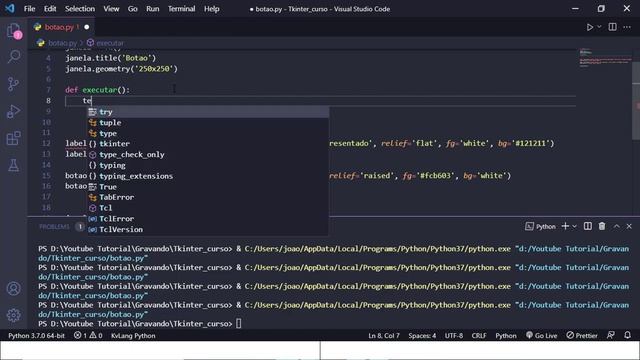Open the Help menu
Screen dimensions: 640x360
tap(211, 9)
